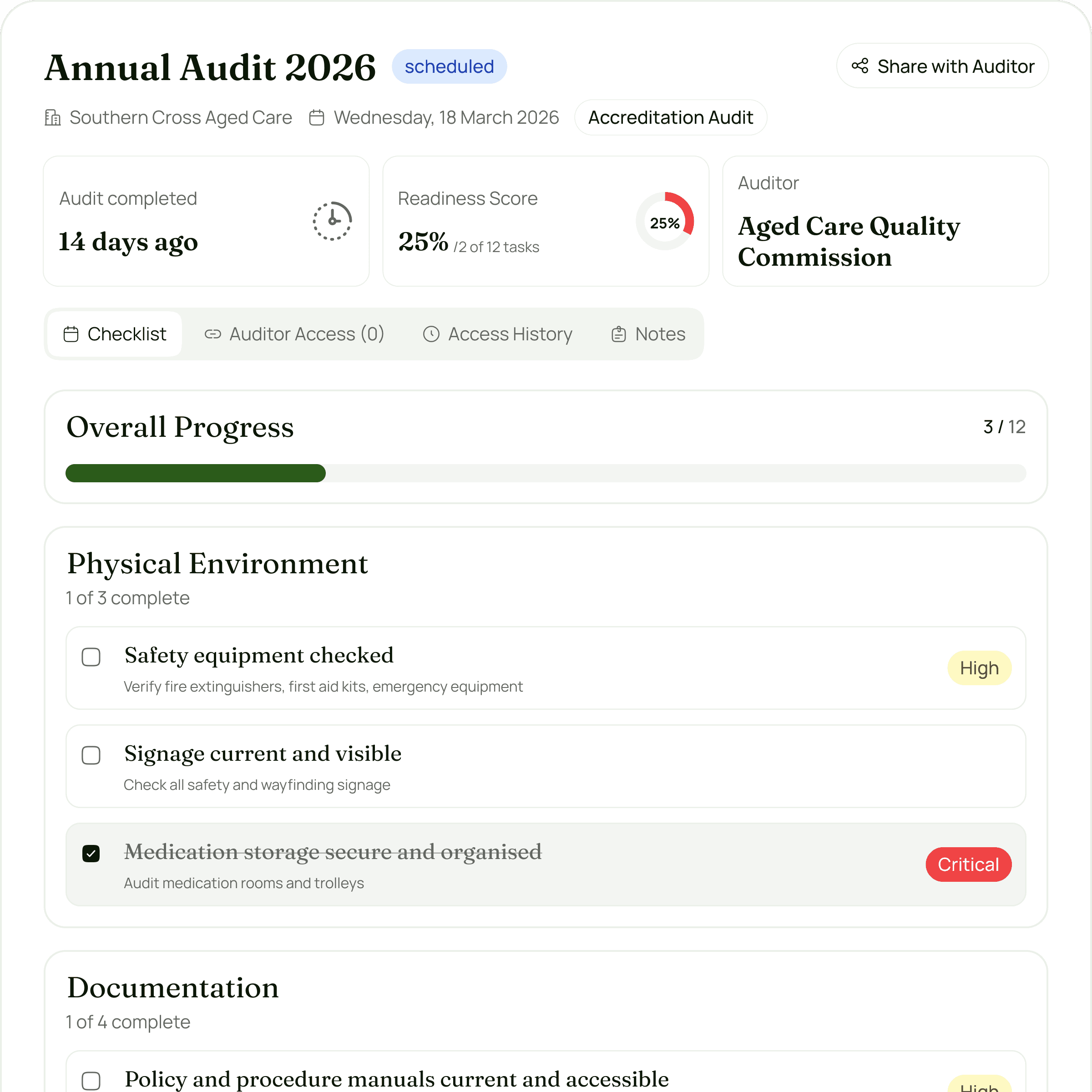
Task: Click the Share with Auditor button
Action: (942, 66)
